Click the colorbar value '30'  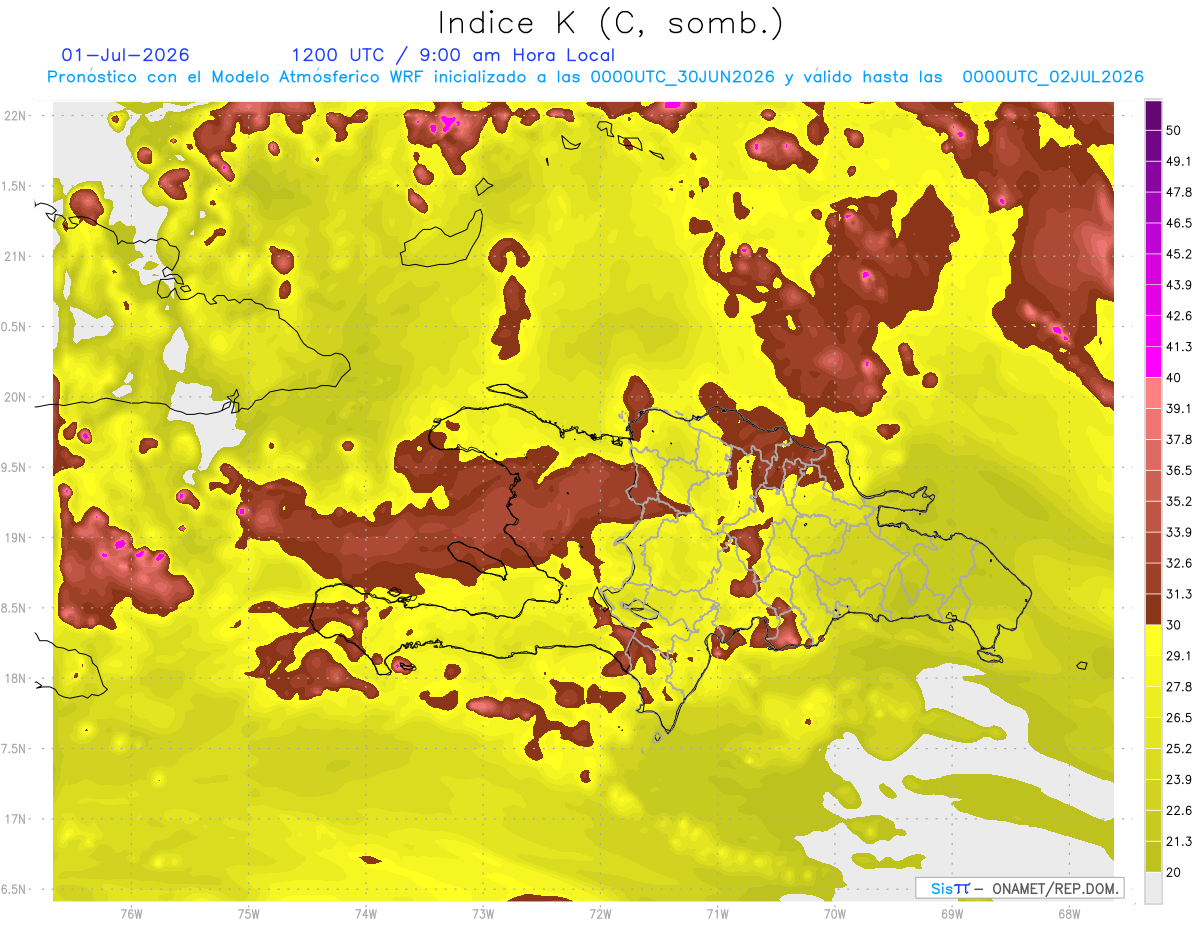[1174, 624]
